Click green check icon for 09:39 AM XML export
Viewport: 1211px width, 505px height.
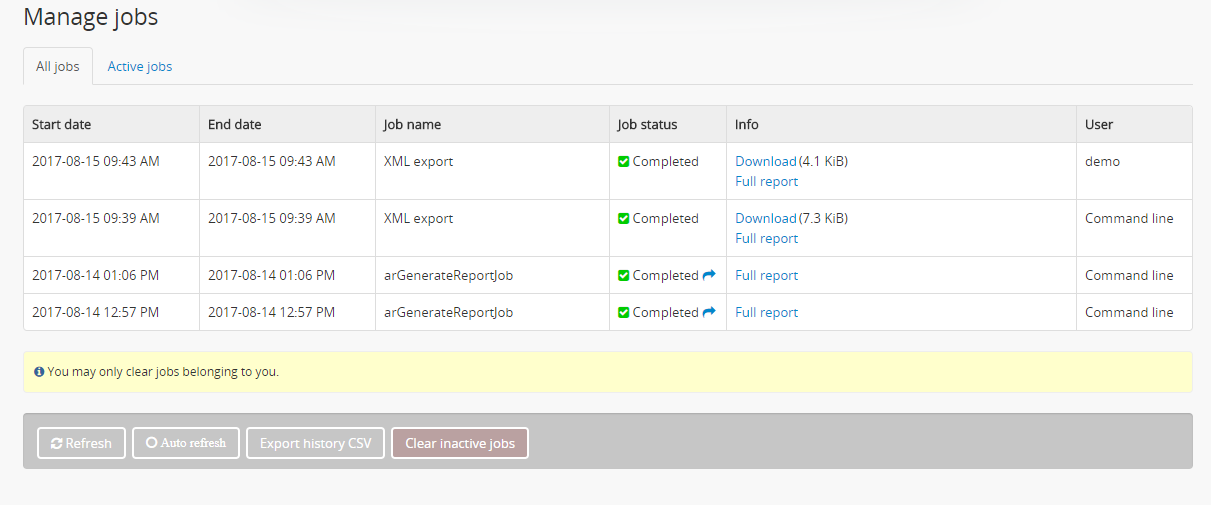point(624,219)
